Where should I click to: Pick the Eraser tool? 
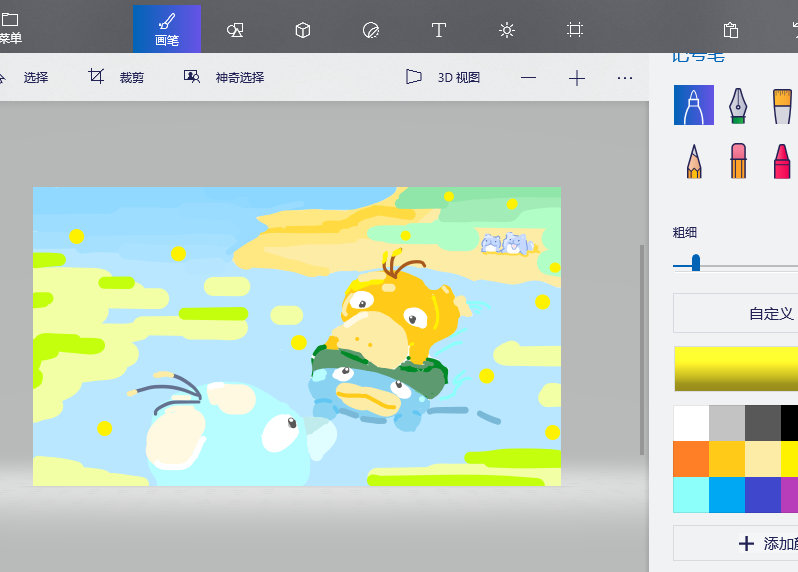pos(737,161)
